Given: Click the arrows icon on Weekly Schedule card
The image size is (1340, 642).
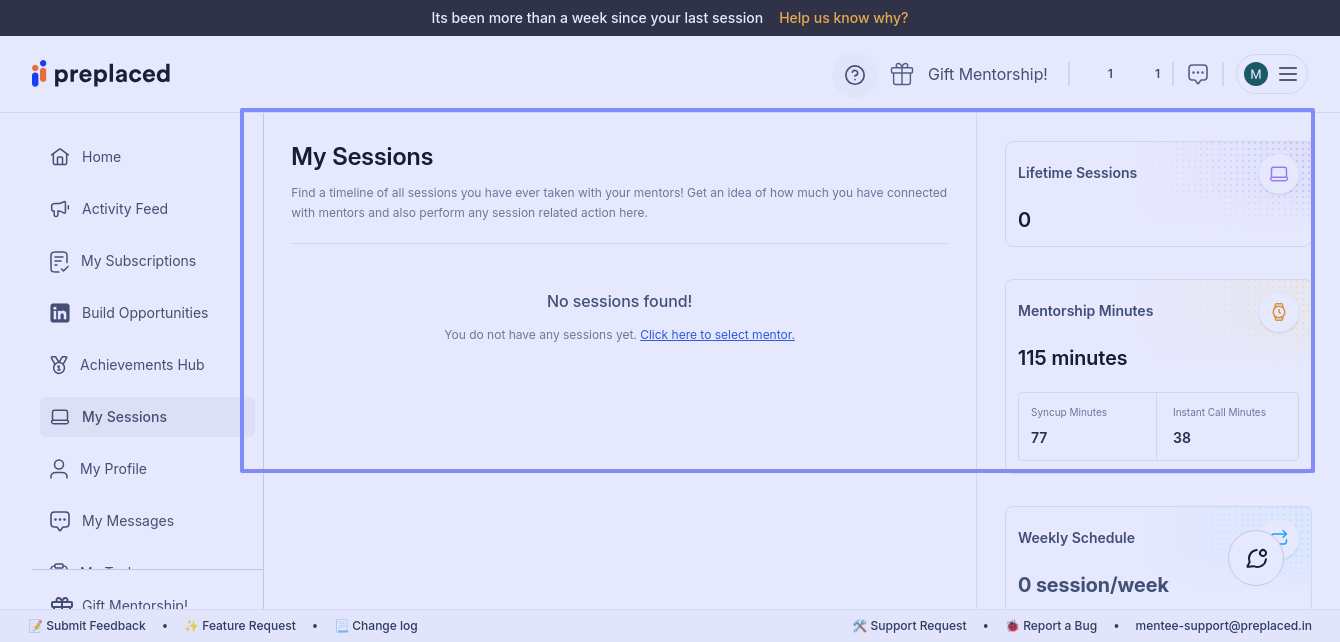Looking at the screenshot, I should tap(1279, 536).
